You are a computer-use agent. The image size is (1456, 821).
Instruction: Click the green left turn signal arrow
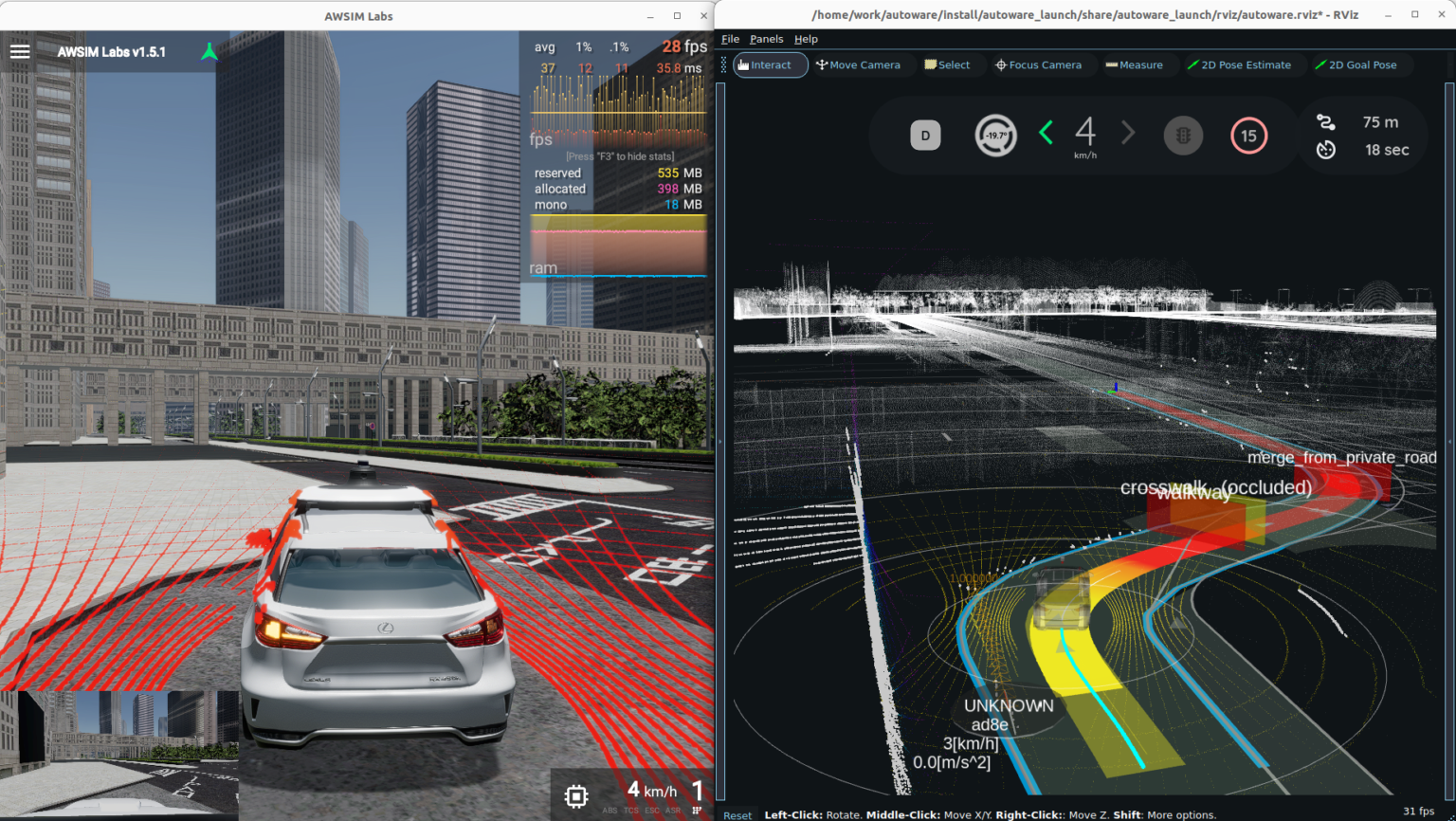coord(1046,134)
